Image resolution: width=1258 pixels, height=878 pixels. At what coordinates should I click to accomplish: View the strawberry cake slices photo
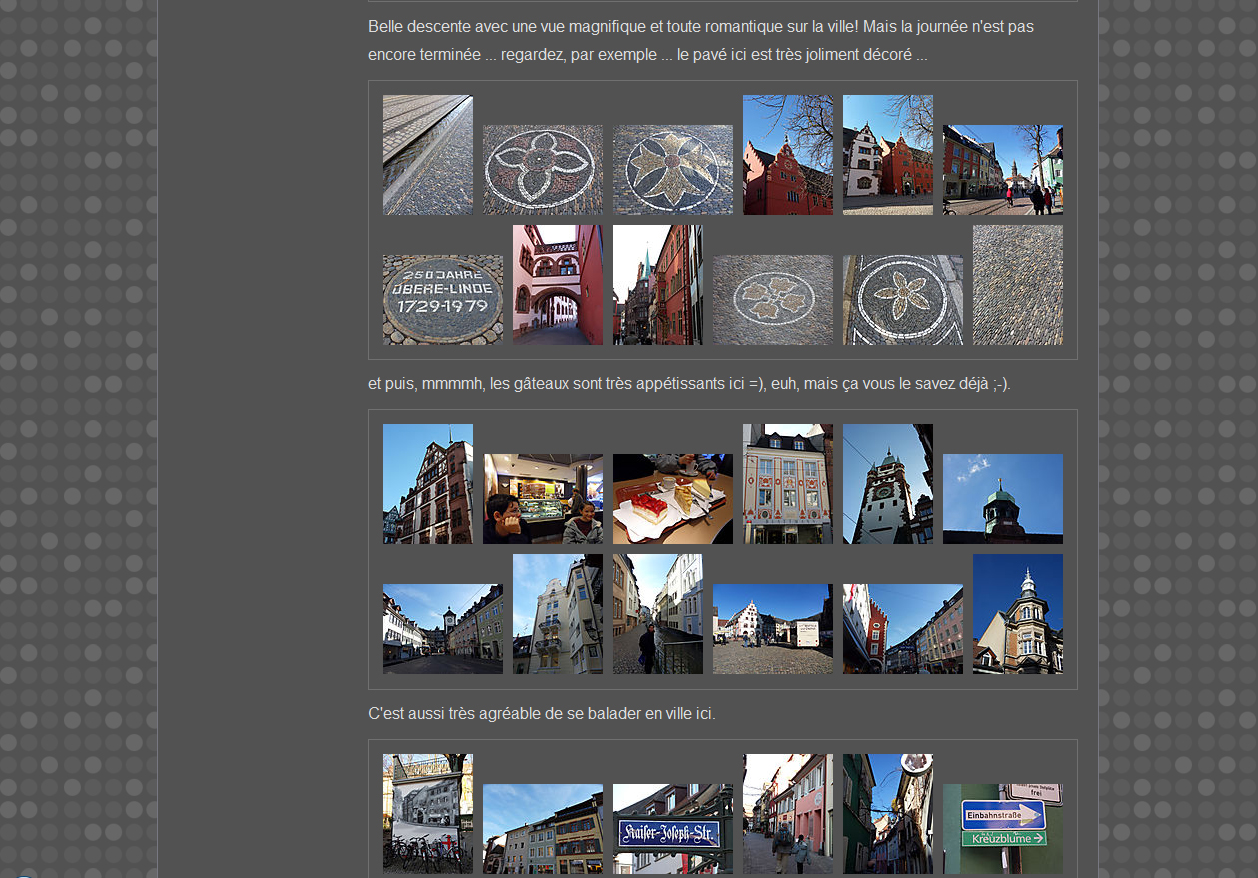pyautogui.click(x=672, y=498)
